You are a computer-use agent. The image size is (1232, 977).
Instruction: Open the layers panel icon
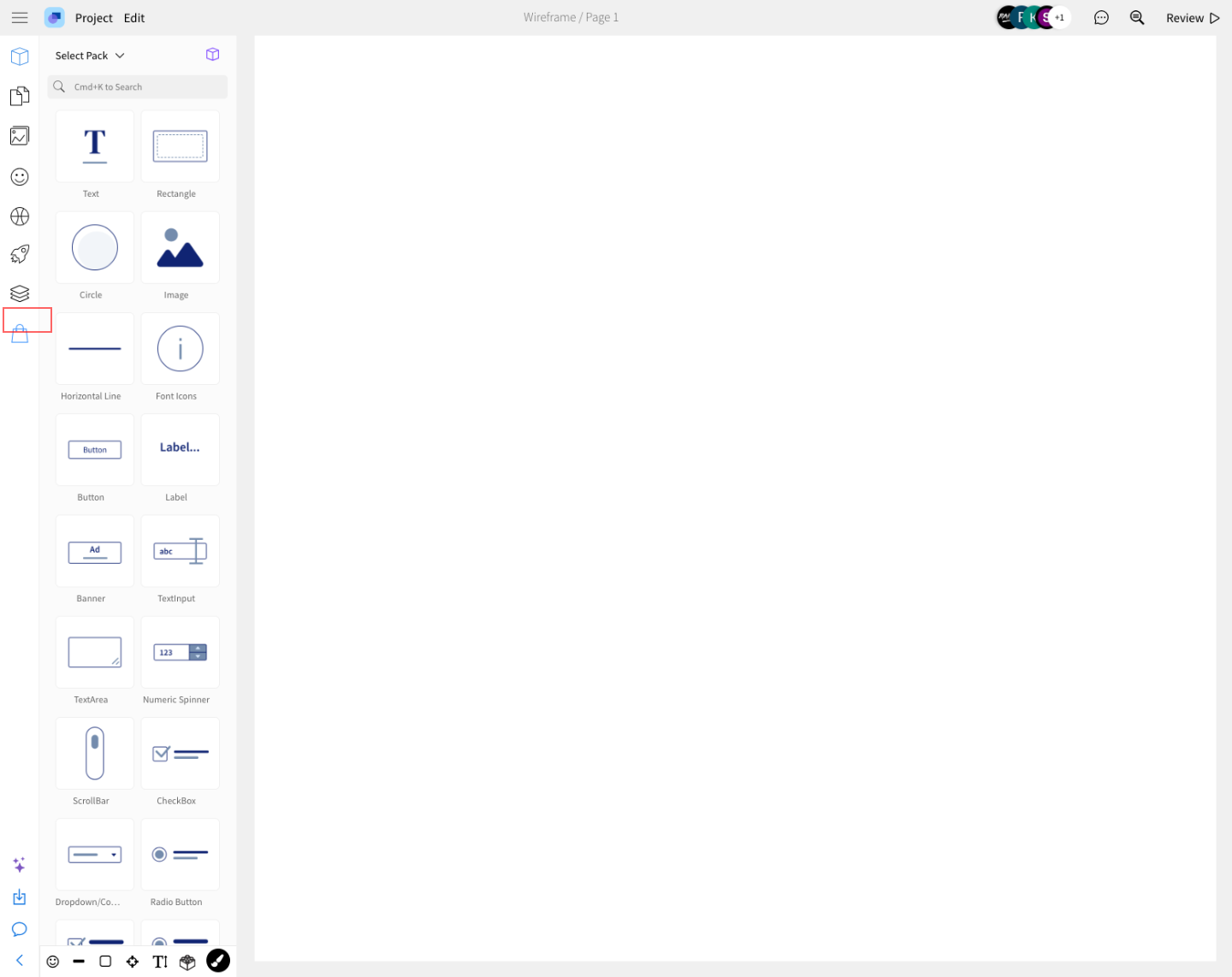click(x=20, y=293)
